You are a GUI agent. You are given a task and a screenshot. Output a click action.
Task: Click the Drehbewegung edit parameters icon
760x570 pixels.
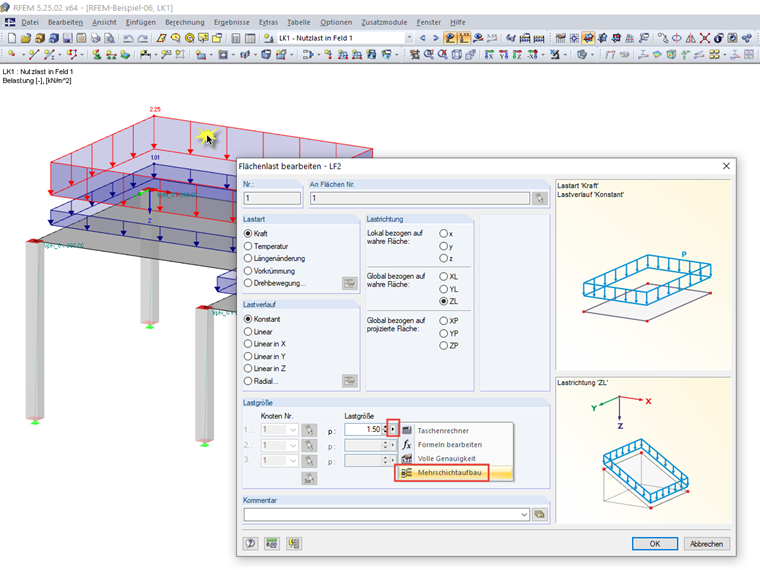pos(349,284)
